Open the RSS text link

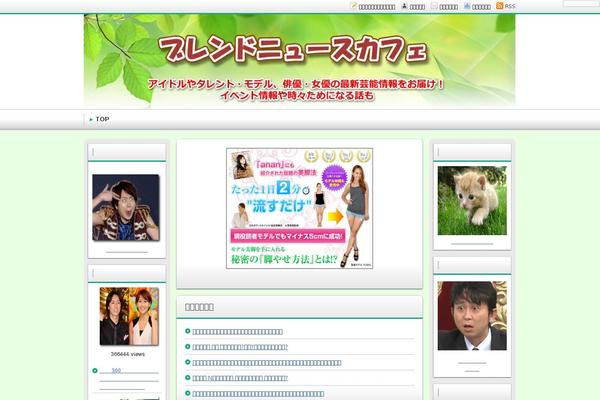click(510, 6)
